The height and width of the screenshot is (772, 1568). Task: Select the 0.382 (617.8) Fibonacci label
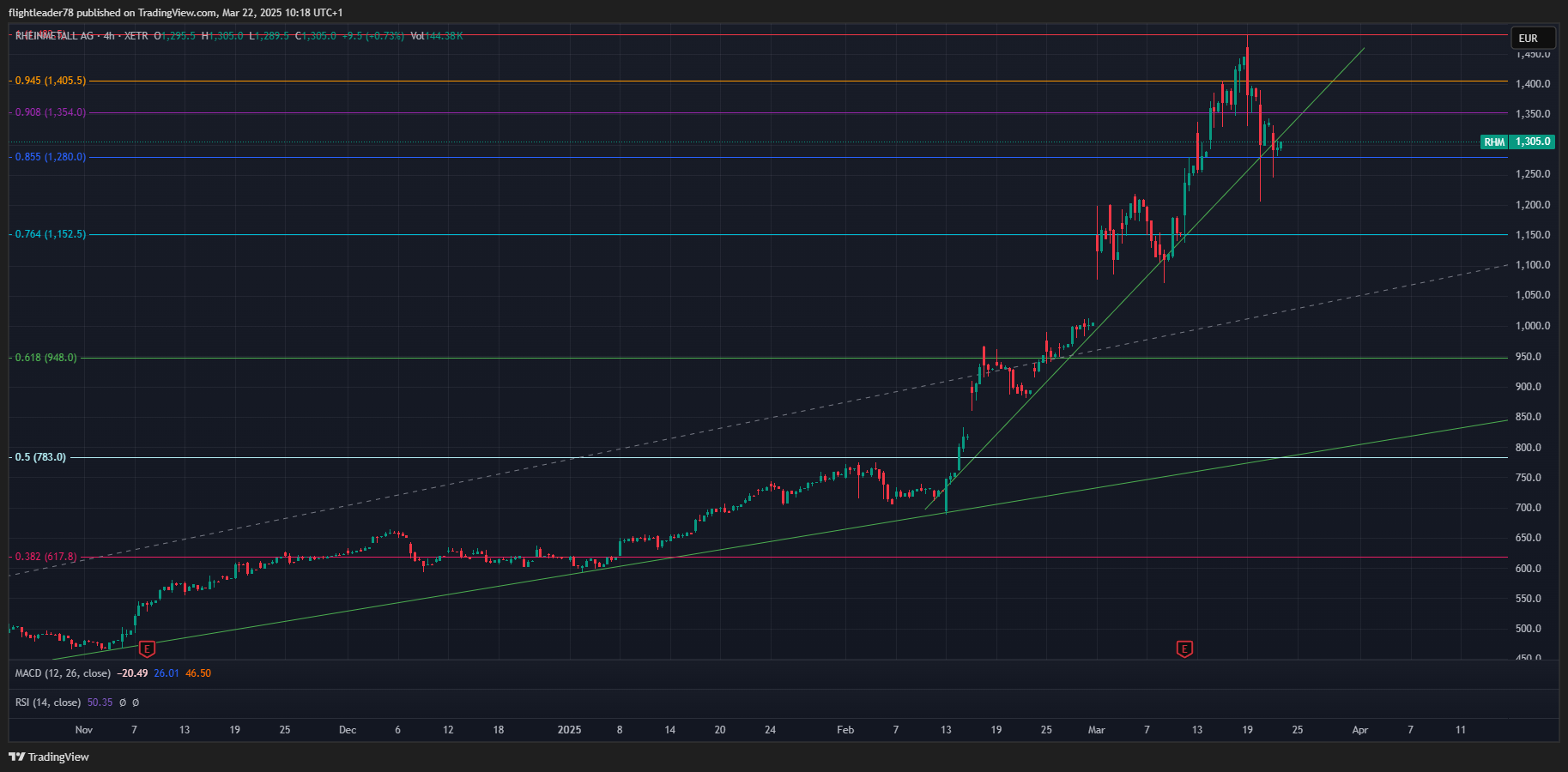[x=45, y=557]
